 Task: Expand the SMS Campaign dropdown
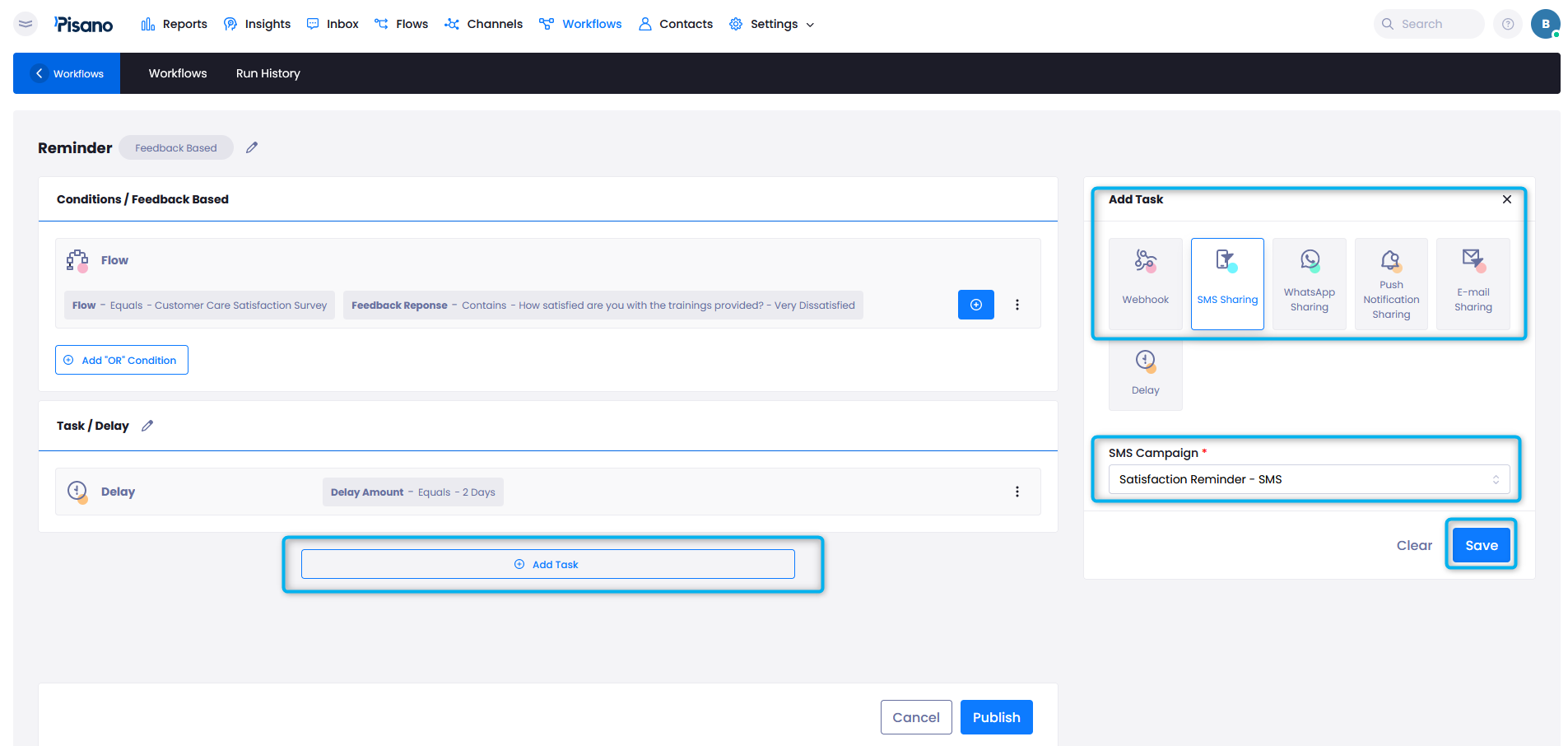[x=1308, y=479]
